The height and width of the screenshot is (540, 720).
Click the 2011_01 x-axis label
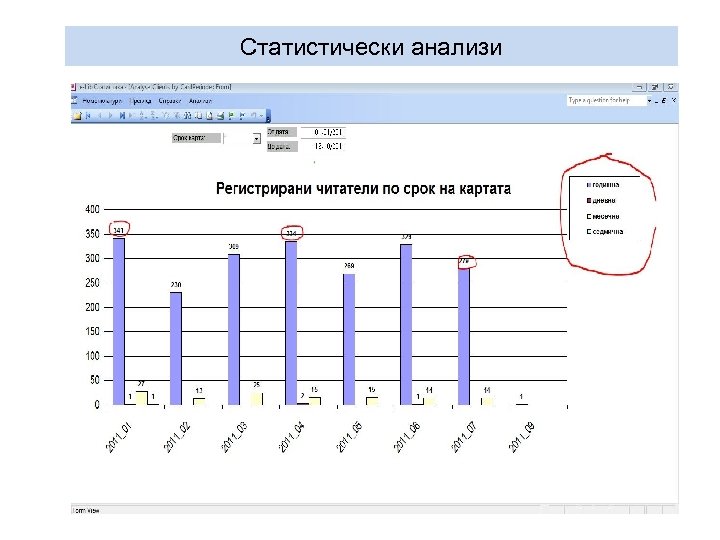coord(119,438)
